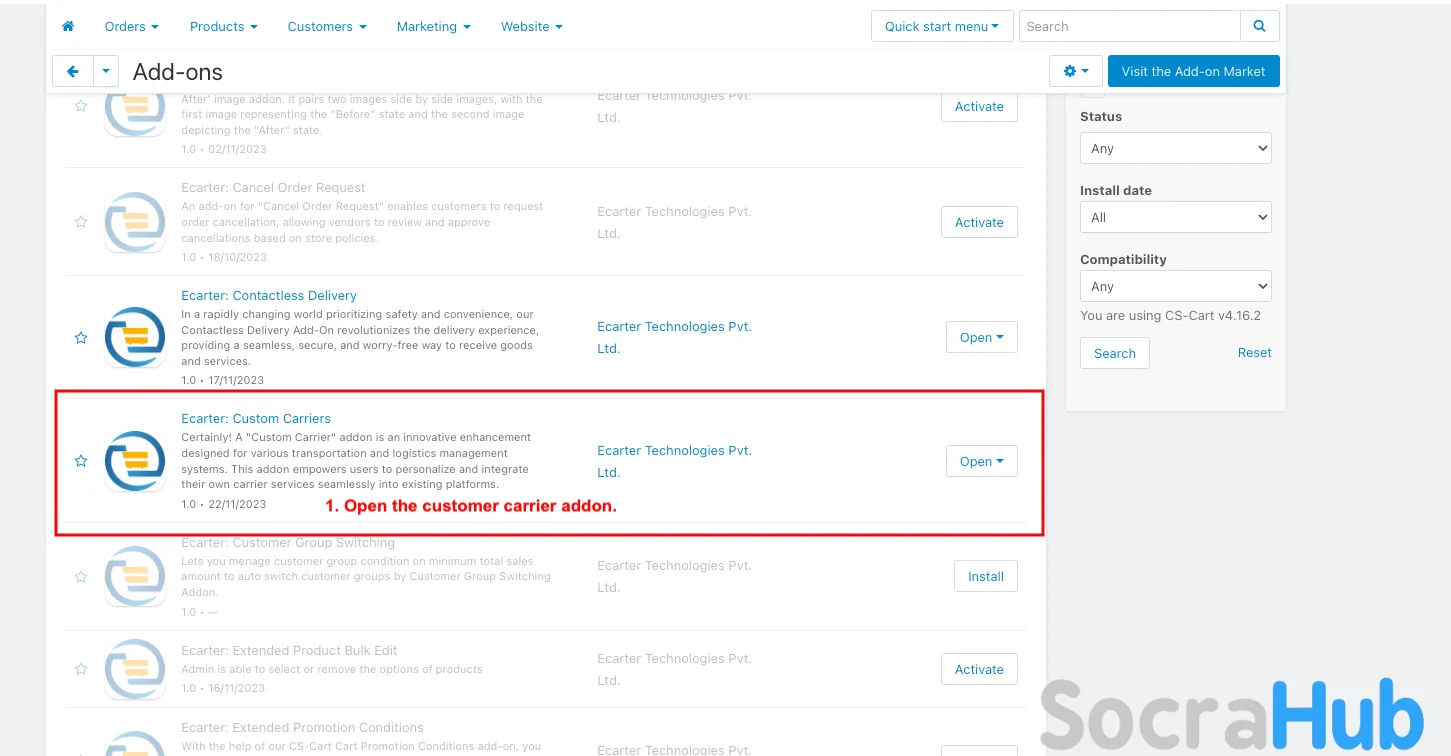Activate the Extended Product Bulk Edit add-on
This screenshot has width=1451, height=756.
click(x=979, y=669)
